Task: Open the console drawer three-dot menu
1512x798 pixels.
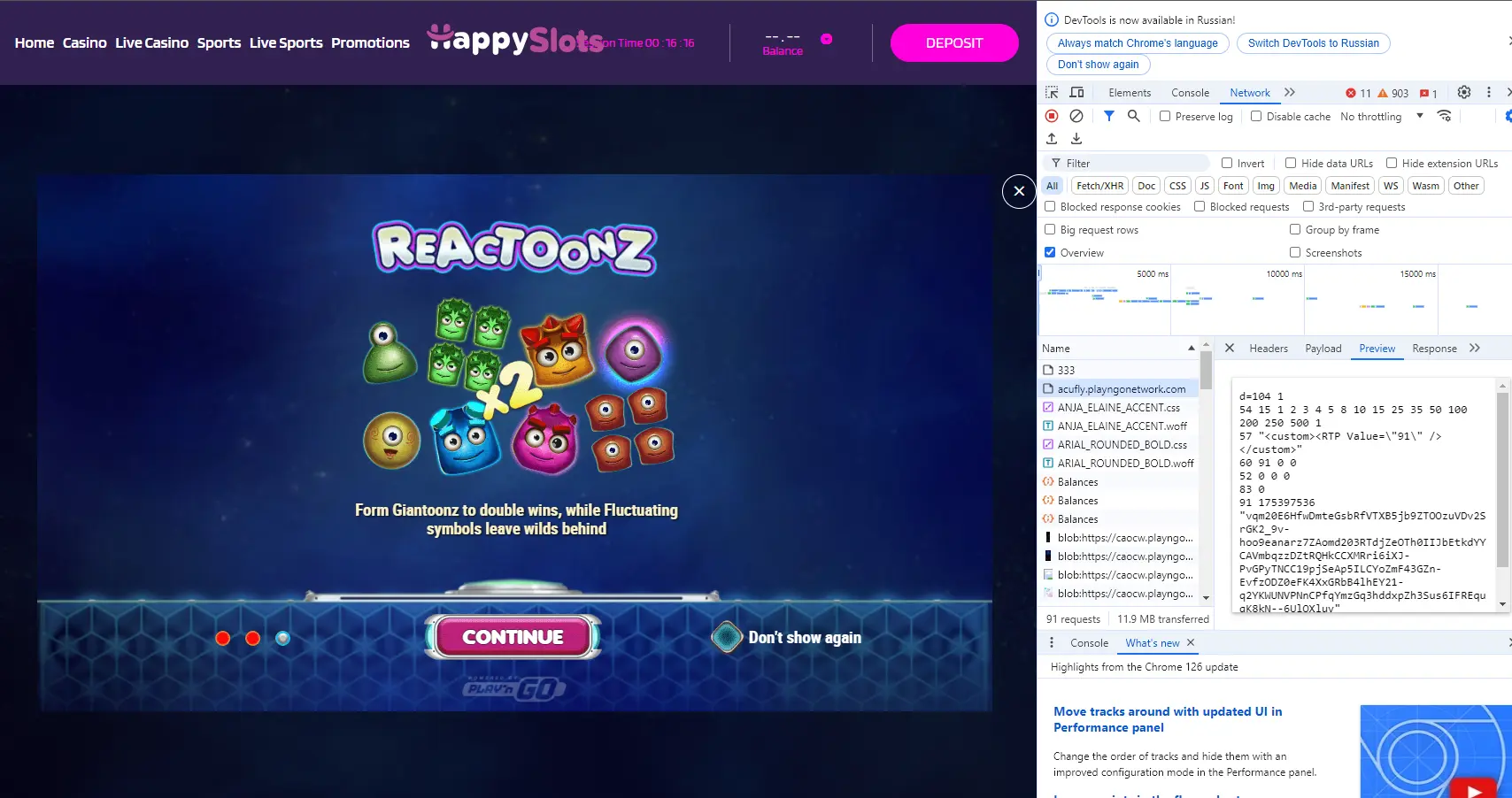Action: pos(1052,642)
